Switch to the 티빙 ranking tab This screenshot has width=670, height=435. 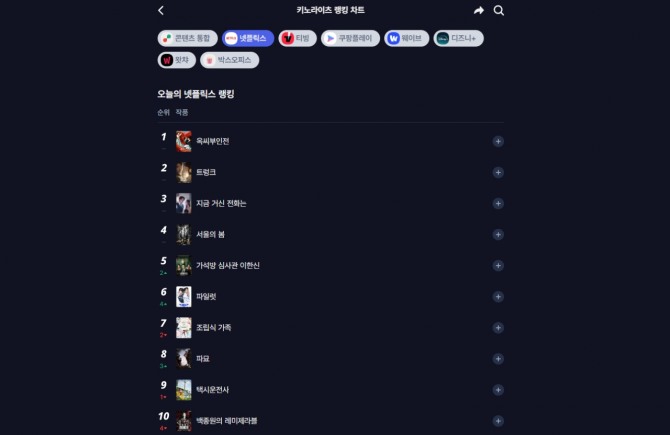coord(297,38)
